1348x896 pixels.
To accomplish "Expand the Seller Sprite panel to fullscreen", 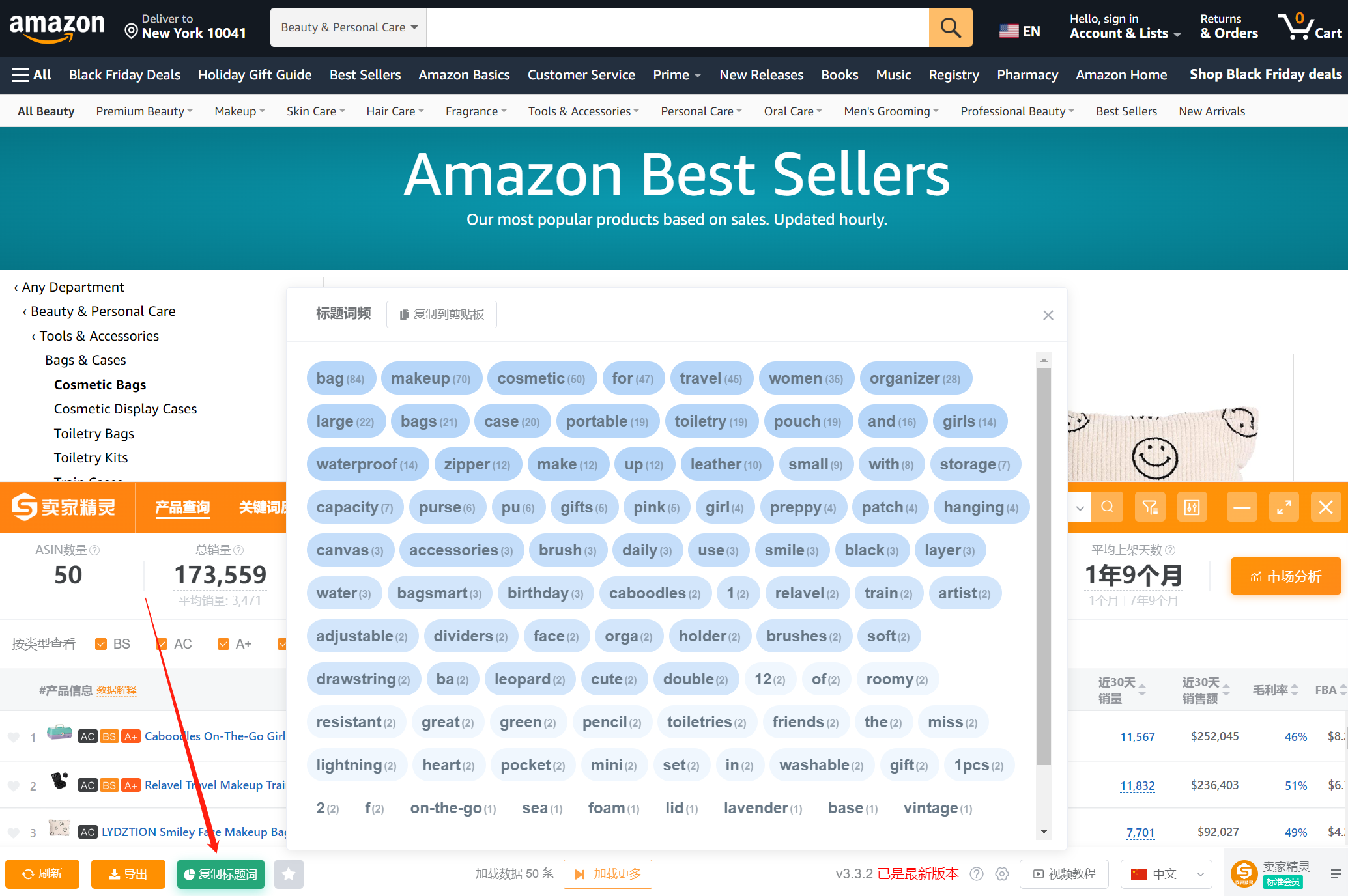I will pyautogui.click(x=1283, y=507).
